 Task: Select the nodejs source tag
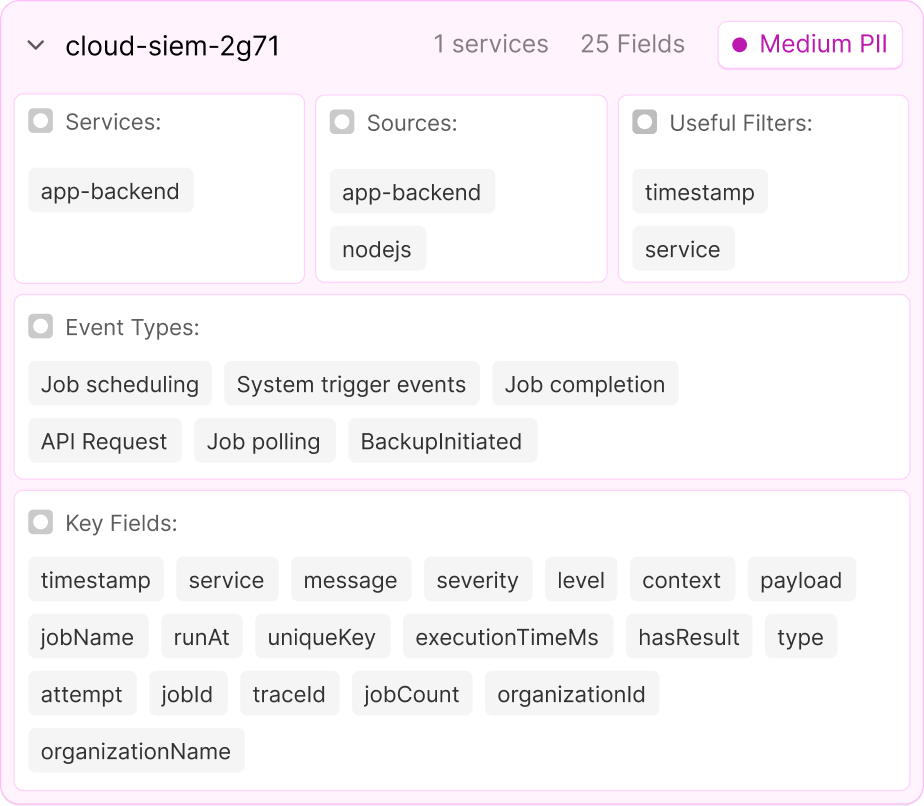click(377, 249)
